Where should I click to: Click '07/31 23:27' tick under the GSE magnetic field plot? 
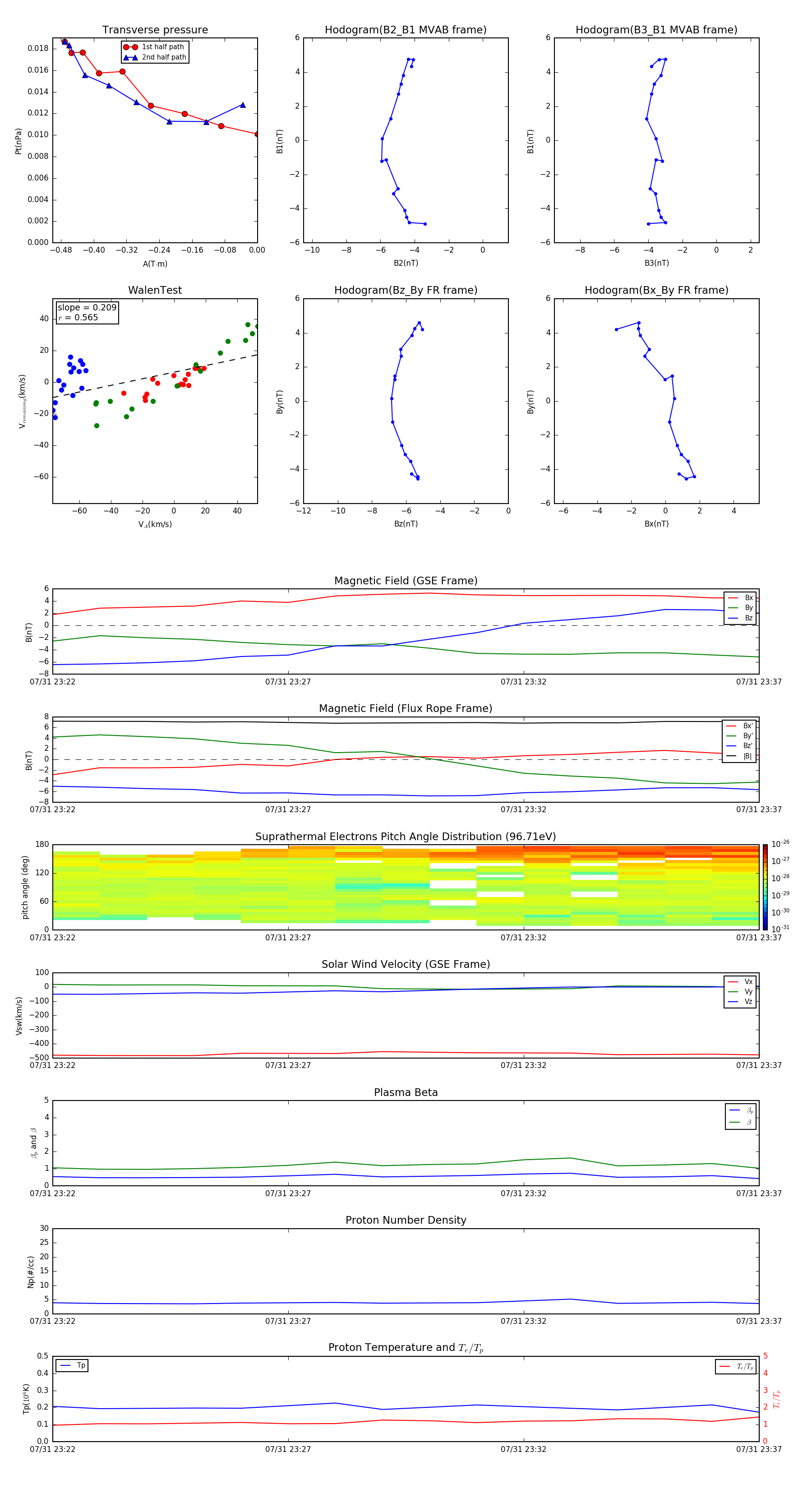pyautogui.click(x=288, y=682)
